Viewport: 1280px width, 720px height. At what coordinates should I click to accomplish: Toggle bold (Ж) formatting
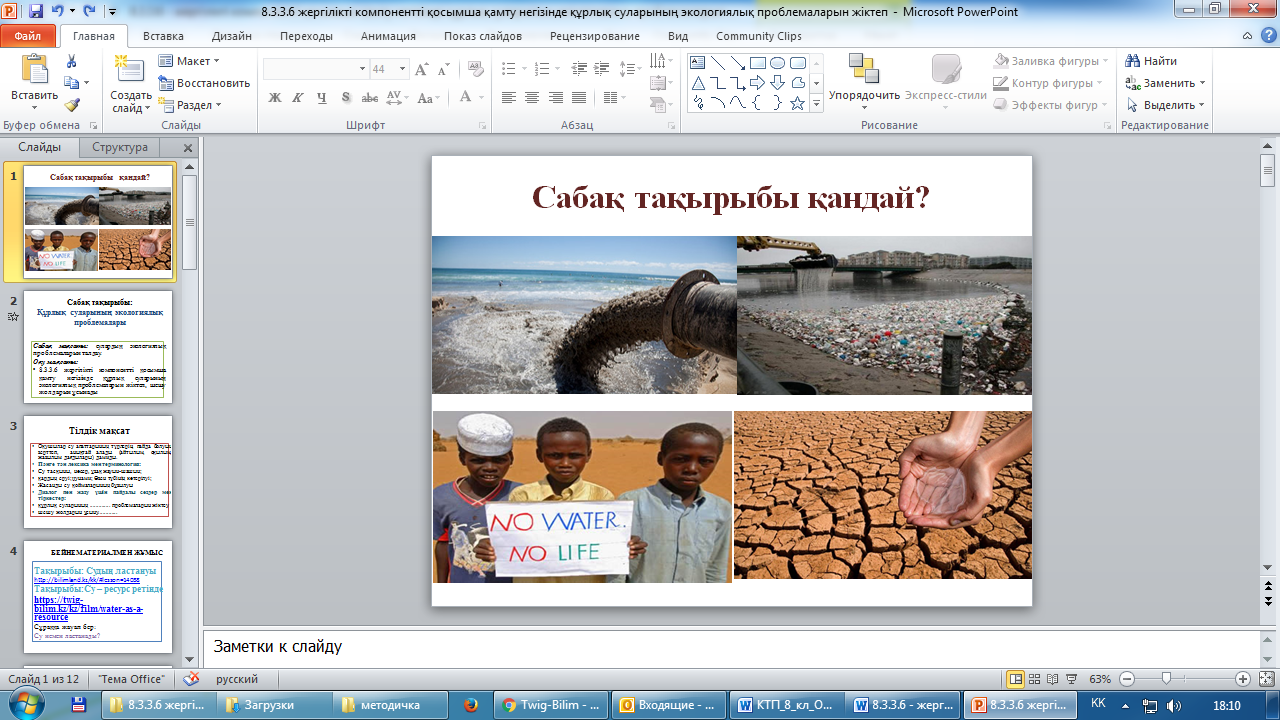[275, 98]
